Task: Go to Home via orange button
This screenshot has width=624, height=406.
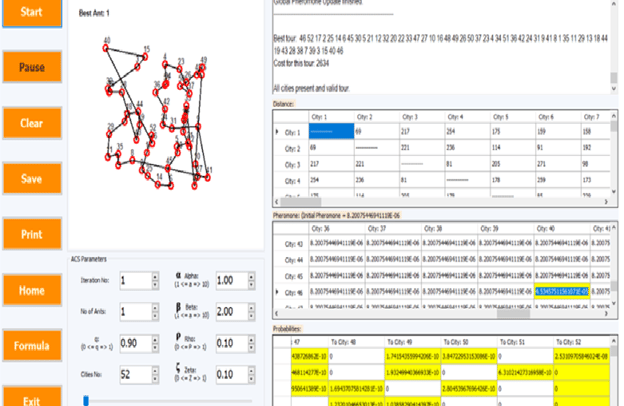Action: coord(32,290)
